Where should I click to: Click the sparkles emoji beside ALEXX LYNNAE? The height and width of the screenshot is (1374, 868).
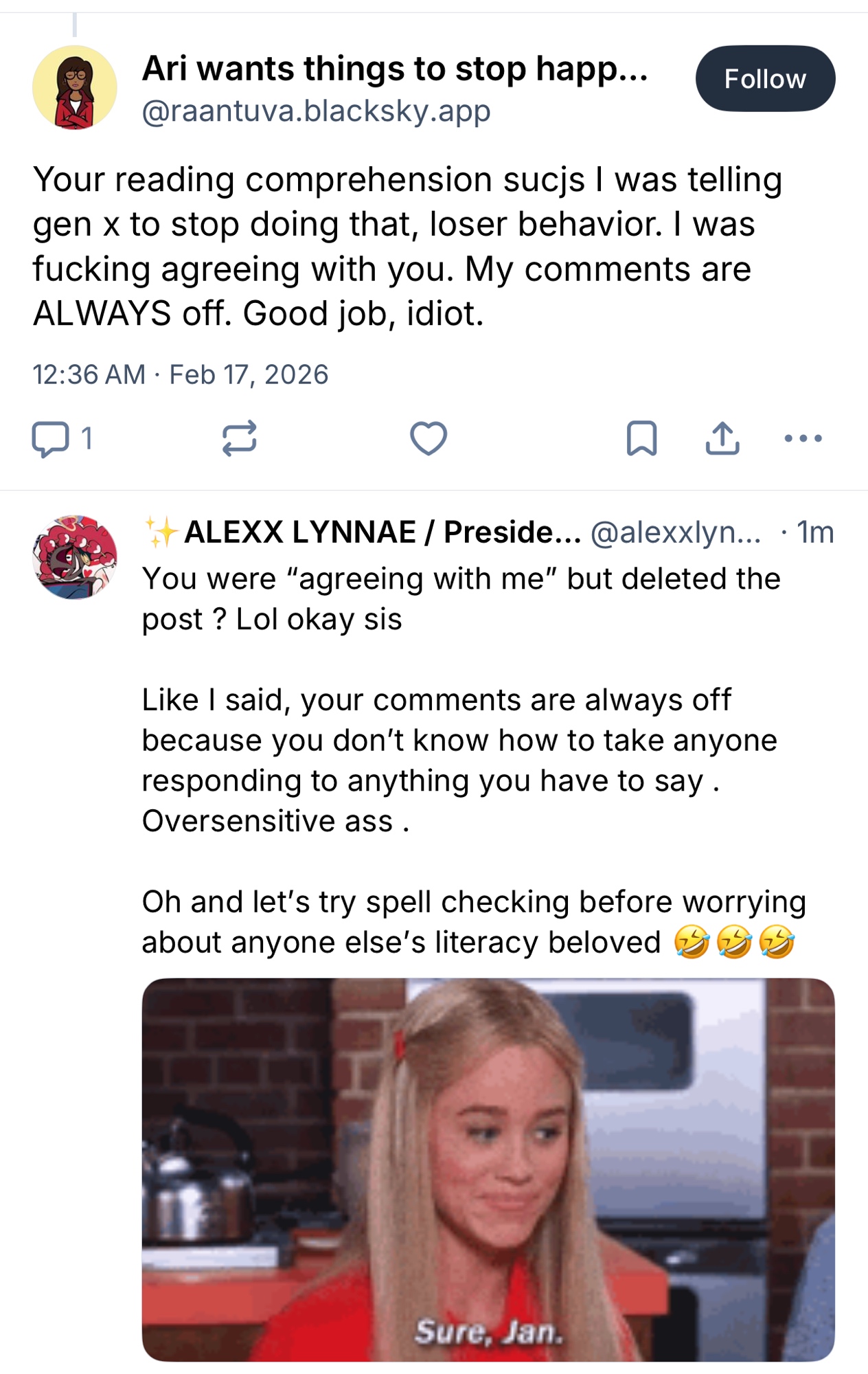point(161,532)
